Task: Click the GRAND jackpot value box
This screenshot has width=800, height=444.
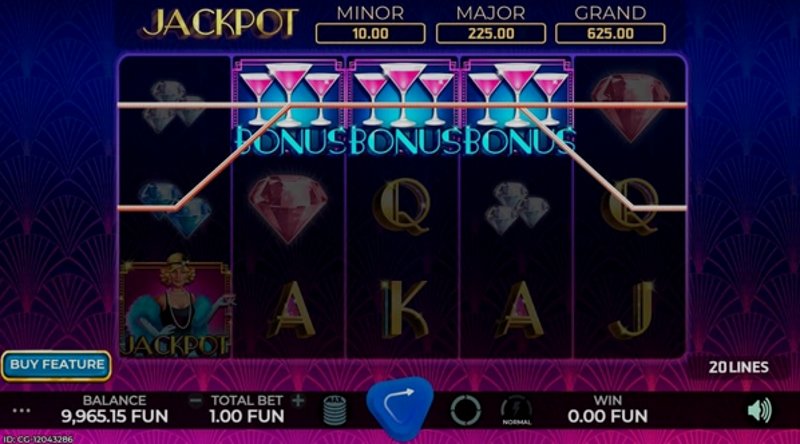Action: tap(610, 34)
